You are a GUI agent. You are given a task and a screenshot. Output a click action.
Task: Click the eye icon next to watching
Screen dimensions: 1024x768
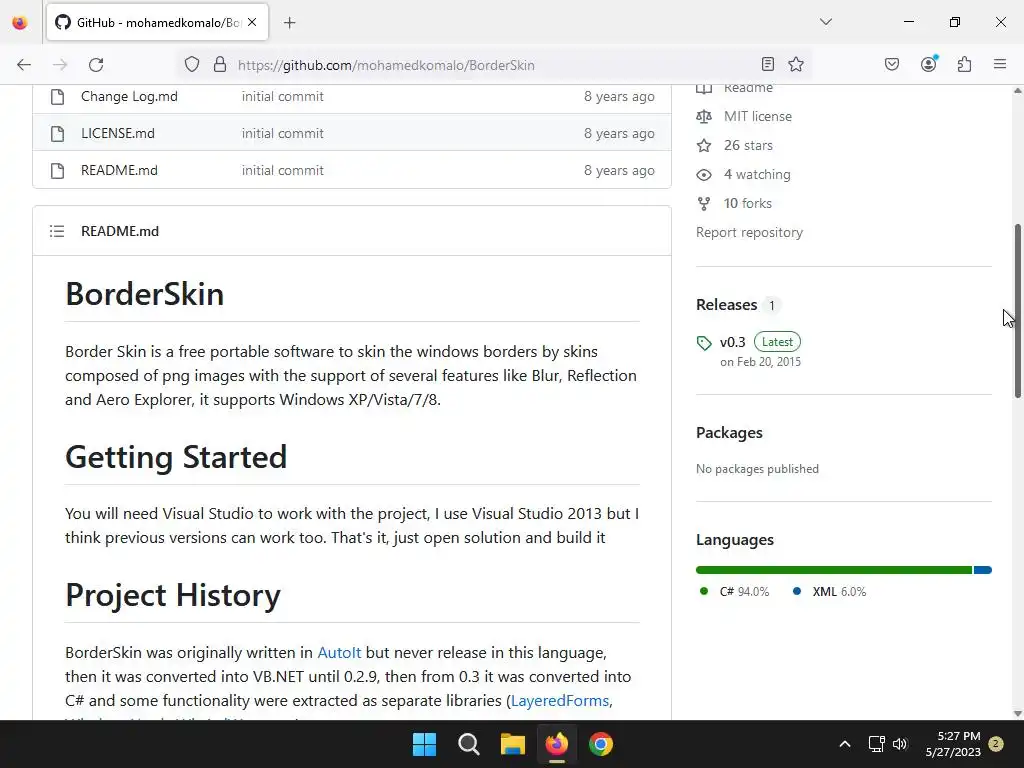coord(704,174)
